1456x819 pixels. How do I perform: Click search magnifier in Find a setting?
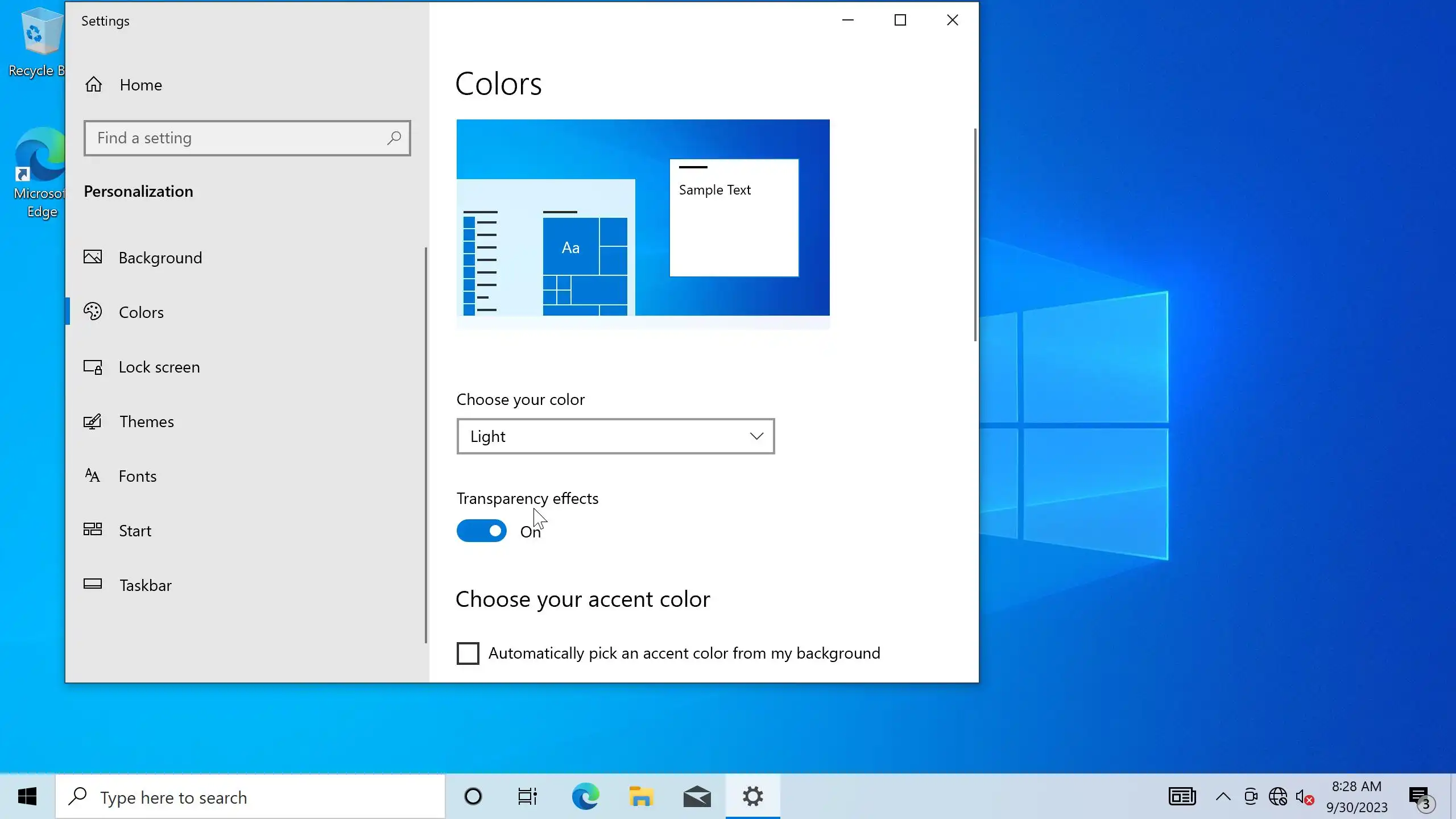tap(394, 138)
